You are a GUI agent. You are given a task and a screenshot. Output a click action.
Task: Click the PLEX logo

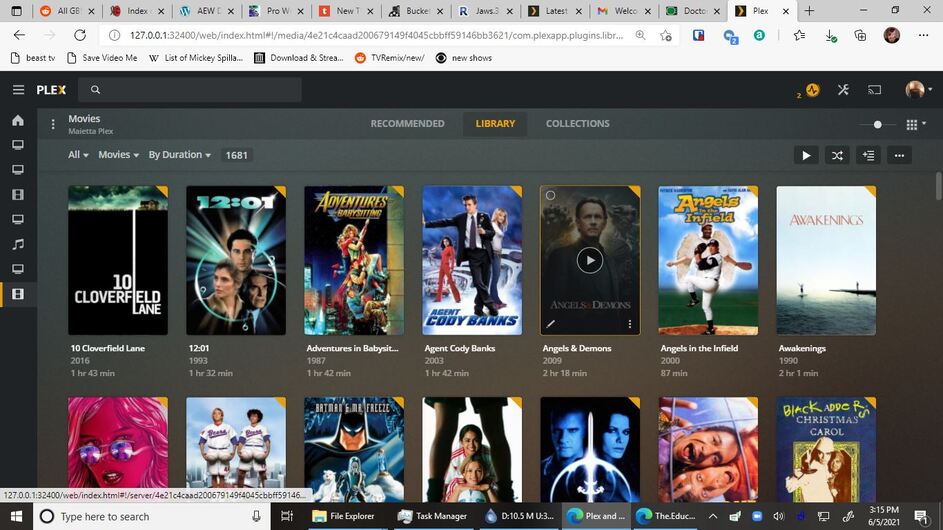pyautogui.click(x=51, y=90)
